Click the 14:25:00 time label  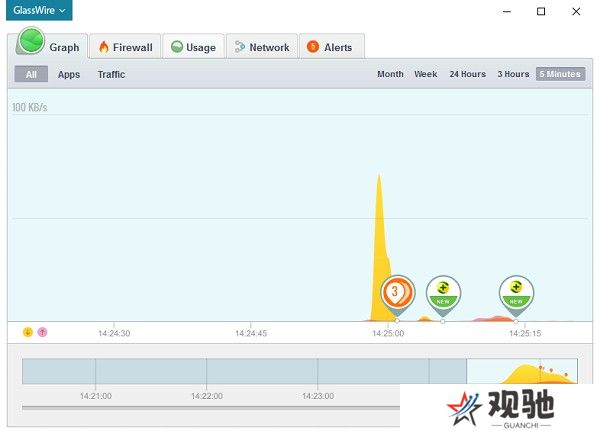coord(388,333)
